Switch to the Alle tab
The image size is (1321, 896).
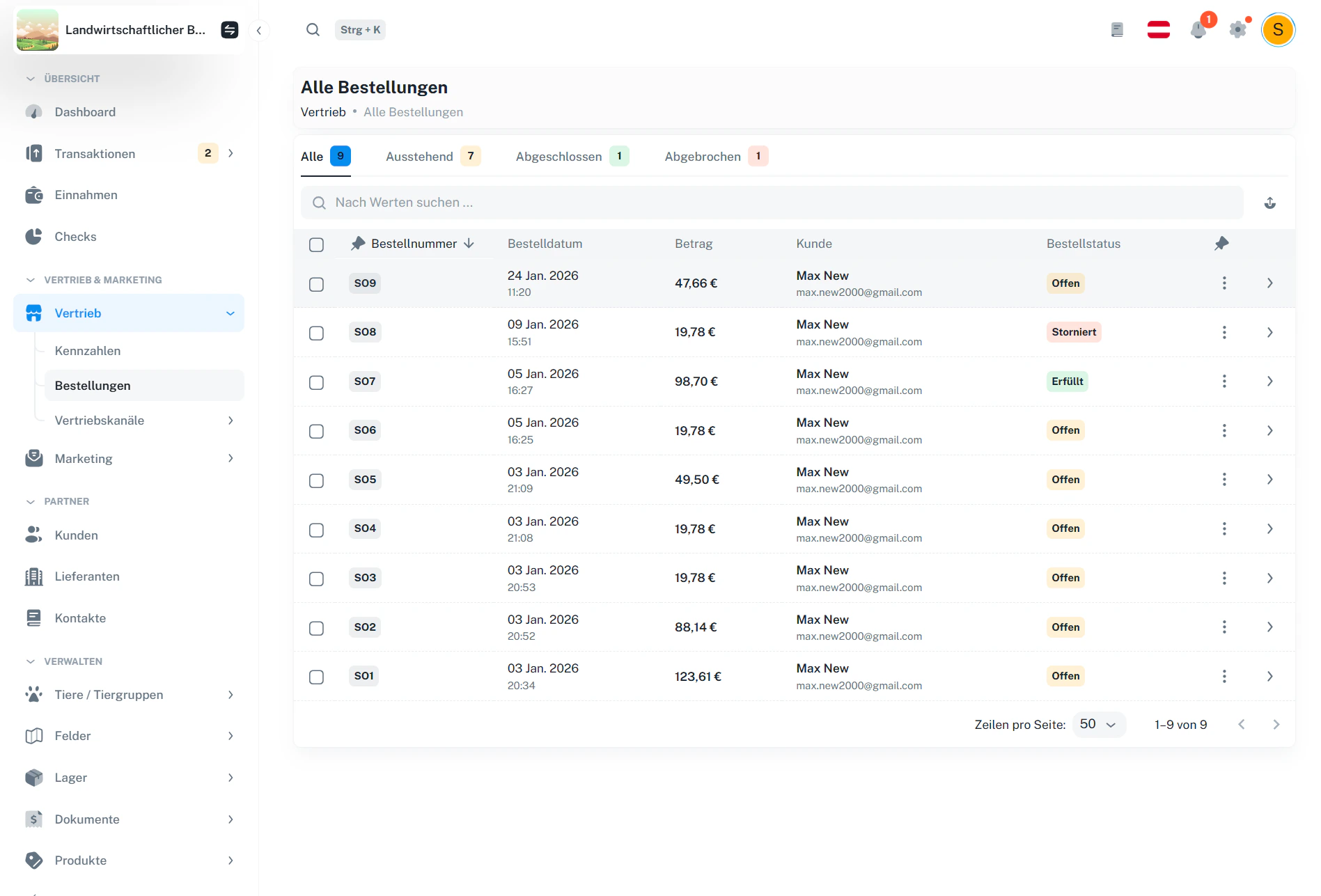(x=325, y=157)
